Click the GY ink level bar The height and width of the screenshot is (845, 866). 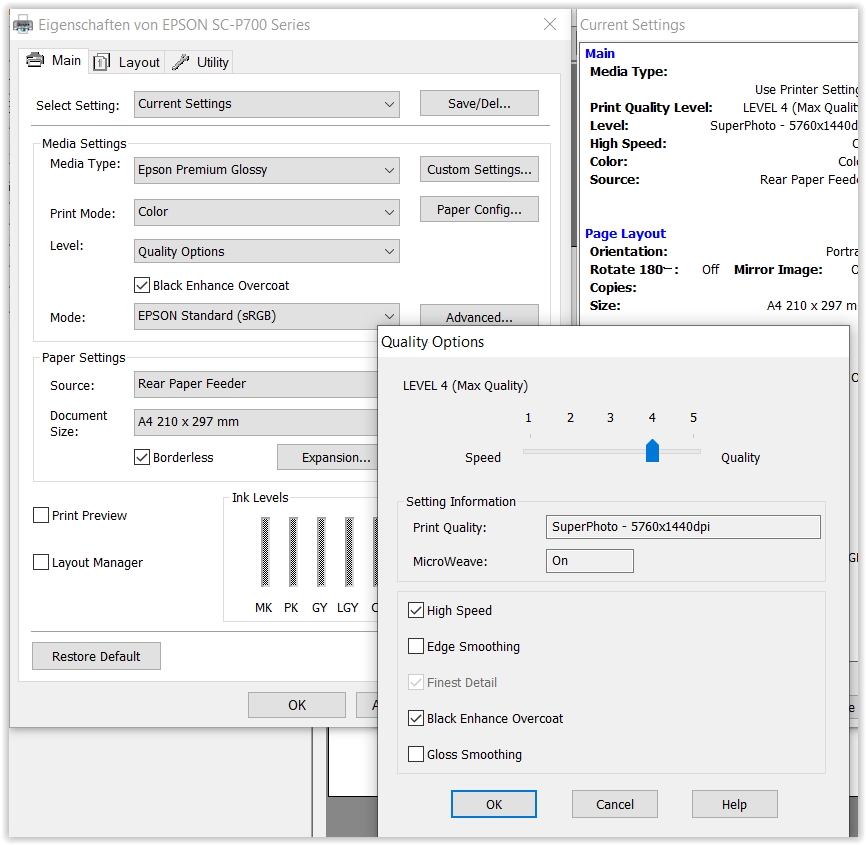coord(320,551)
